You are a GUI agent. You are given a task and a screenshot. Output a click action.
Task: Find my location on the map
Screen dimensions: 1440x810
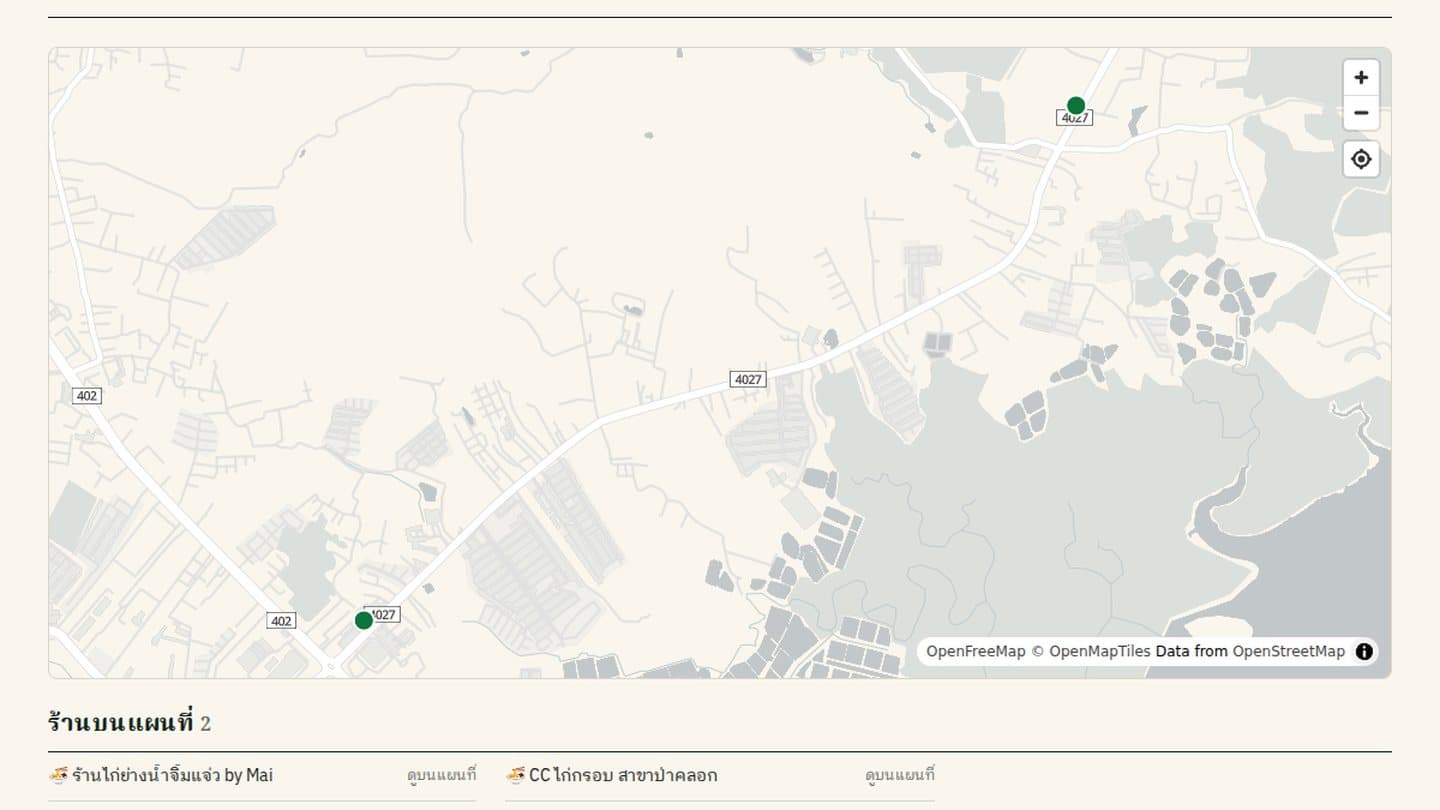click(1361, 159)
